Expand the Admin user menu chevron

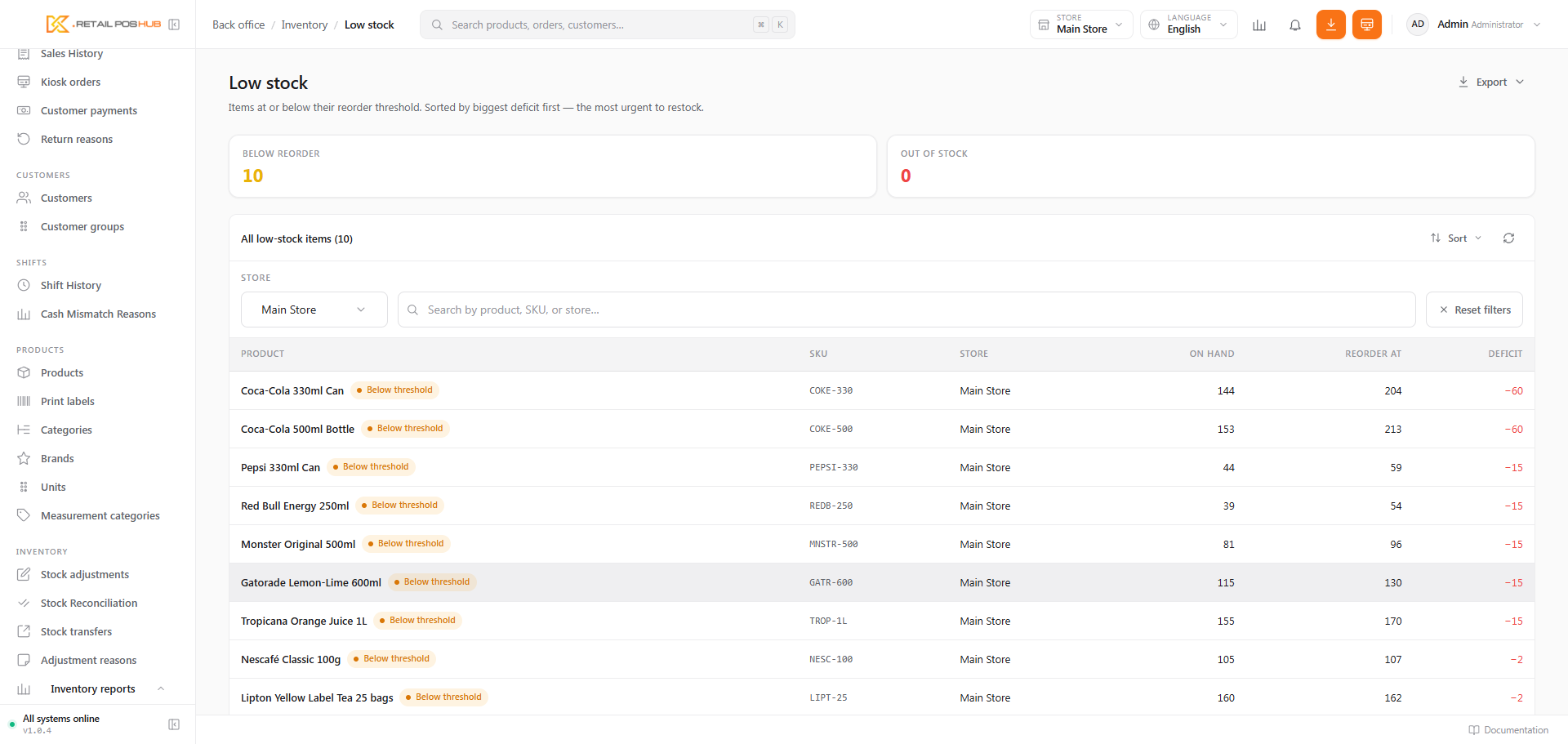pos(1537,25)
